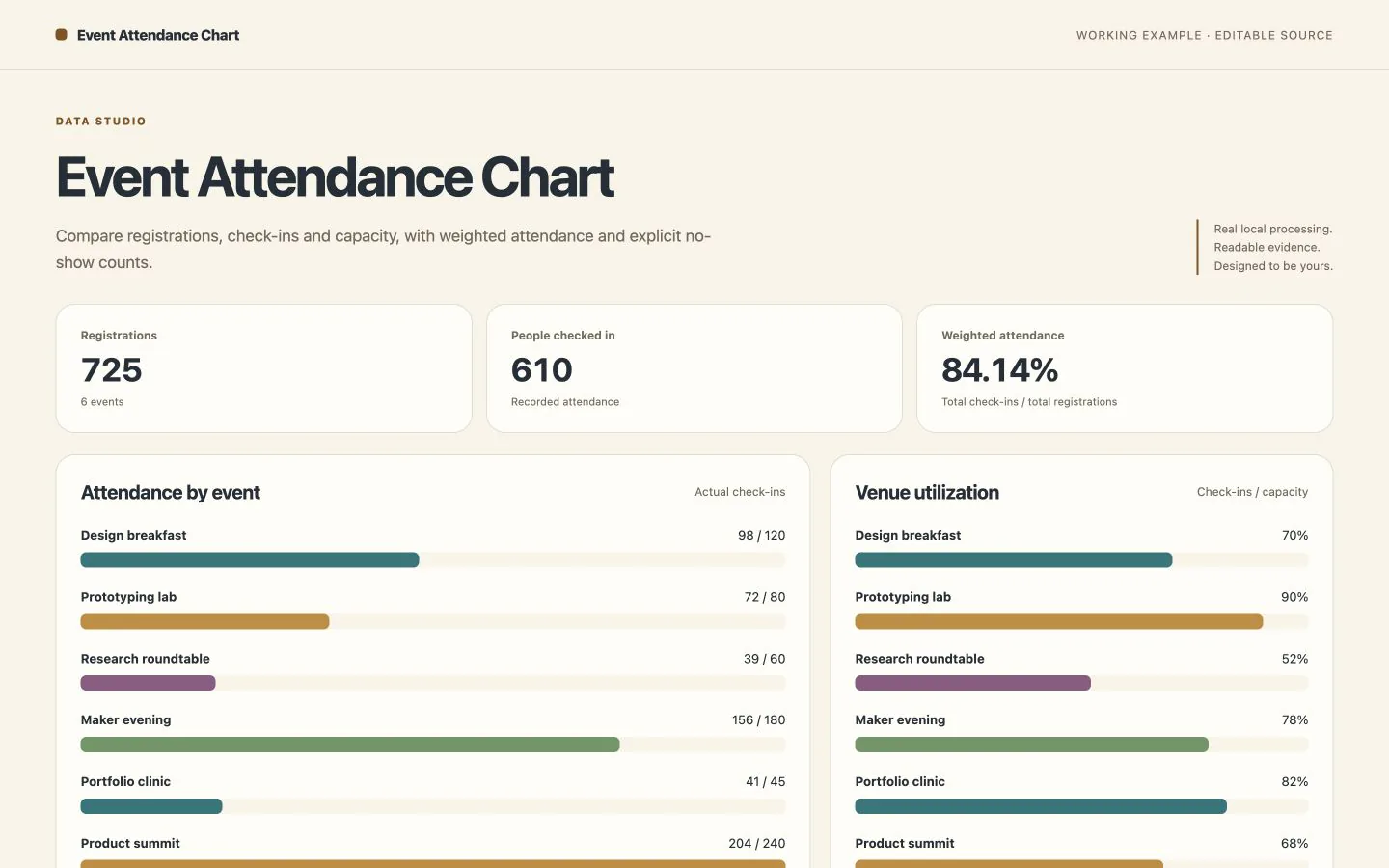Image resolution: width=1389 pixels, height=868 pixels.
Task: Click Portfolio clinic label in Venue utilization
Action: tap(900, 782)
